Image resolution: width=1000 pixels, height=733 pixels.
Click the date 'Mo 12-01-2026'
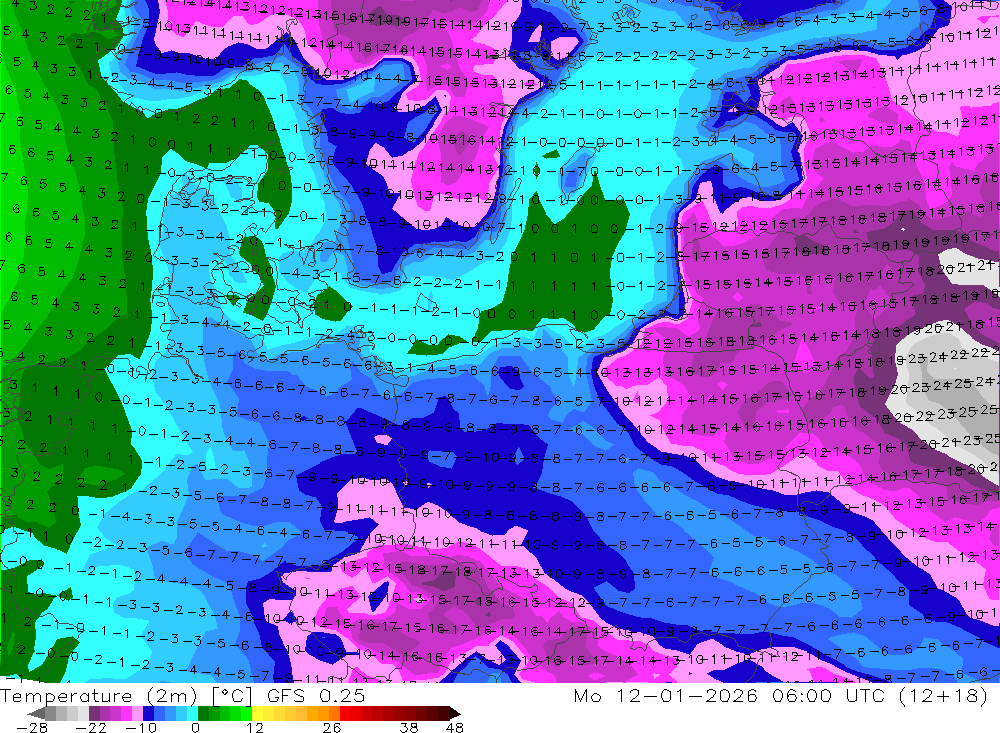[x=666, y=695]
